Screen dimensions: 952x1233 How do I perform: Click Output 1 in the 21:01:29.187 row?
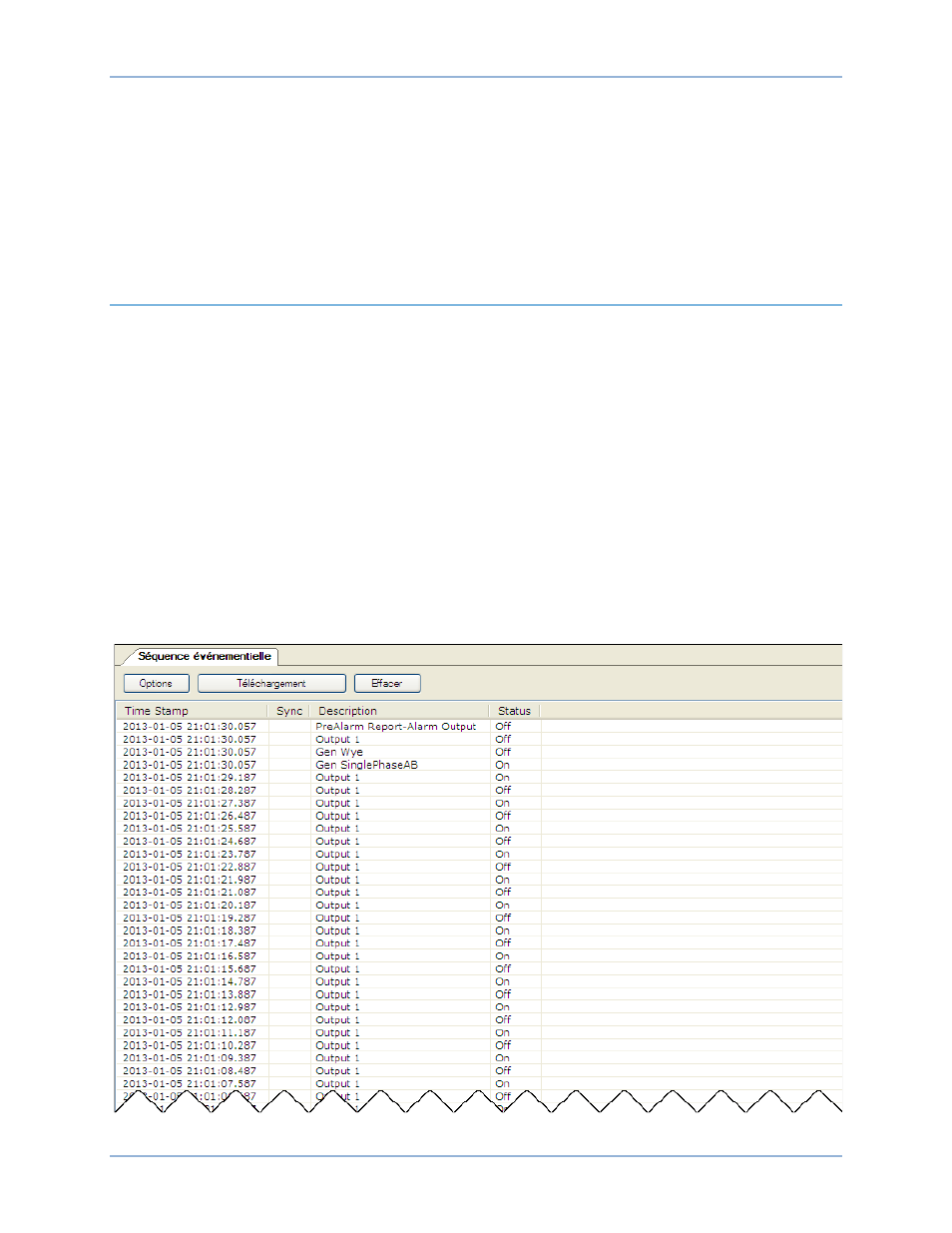point(337,778)
